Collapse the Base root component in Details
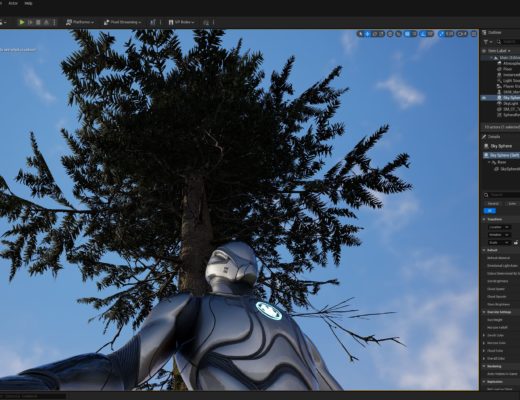 tap(489, 162)
